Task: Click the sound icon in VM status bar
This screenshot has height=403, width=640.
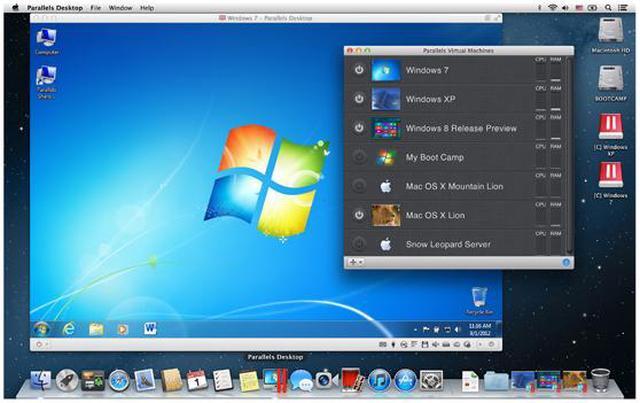Action: tap(436, 345)
